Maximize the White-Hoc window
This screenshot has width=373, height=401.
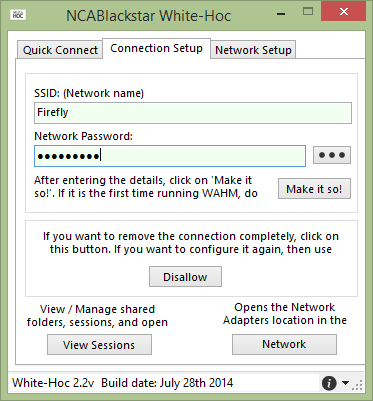click(308, 12)
